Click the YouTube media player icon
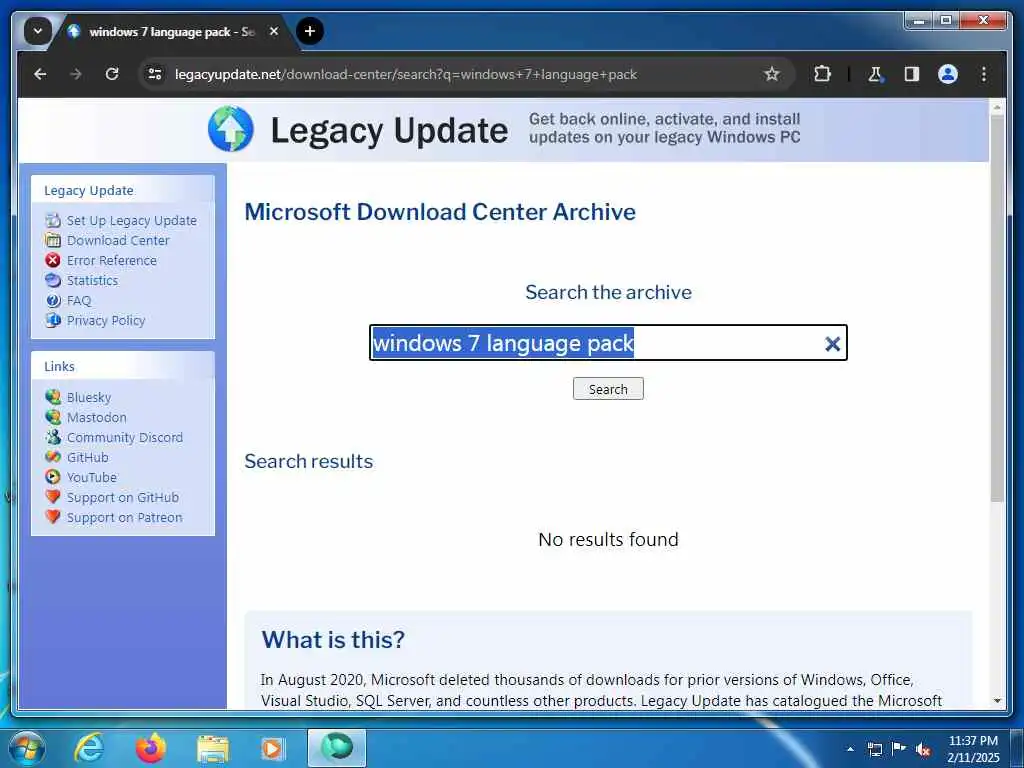The width and height of the screenshot is (1024, 768). [x=53, y=477]
